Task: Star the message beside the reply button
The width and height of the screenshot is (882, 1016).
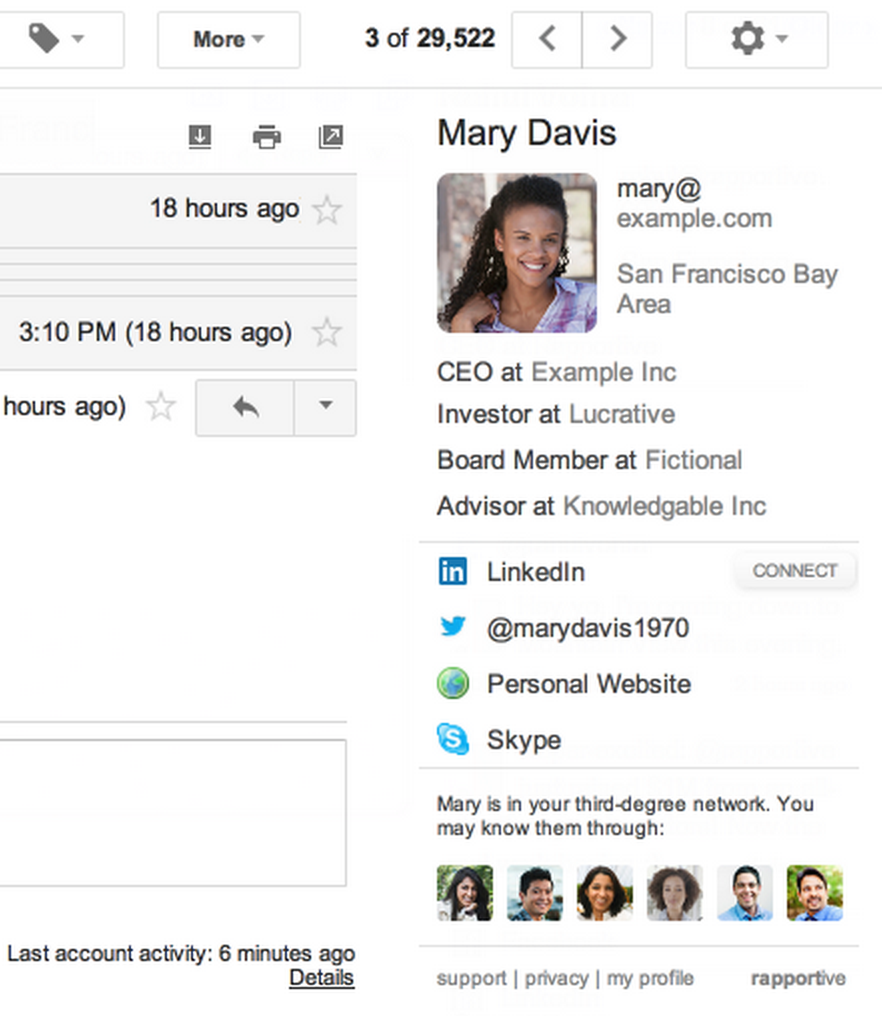Action: click(161, 406)
